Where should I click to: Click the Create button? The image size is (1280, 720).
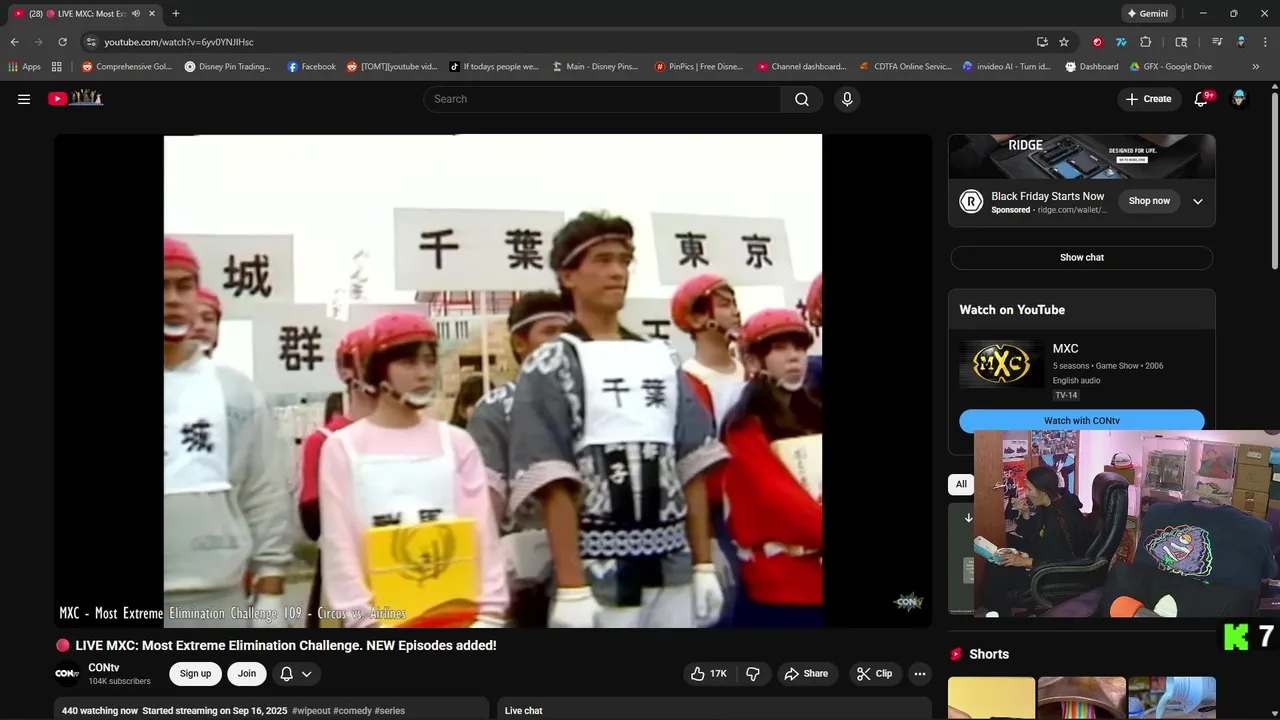pos(1148,99)
